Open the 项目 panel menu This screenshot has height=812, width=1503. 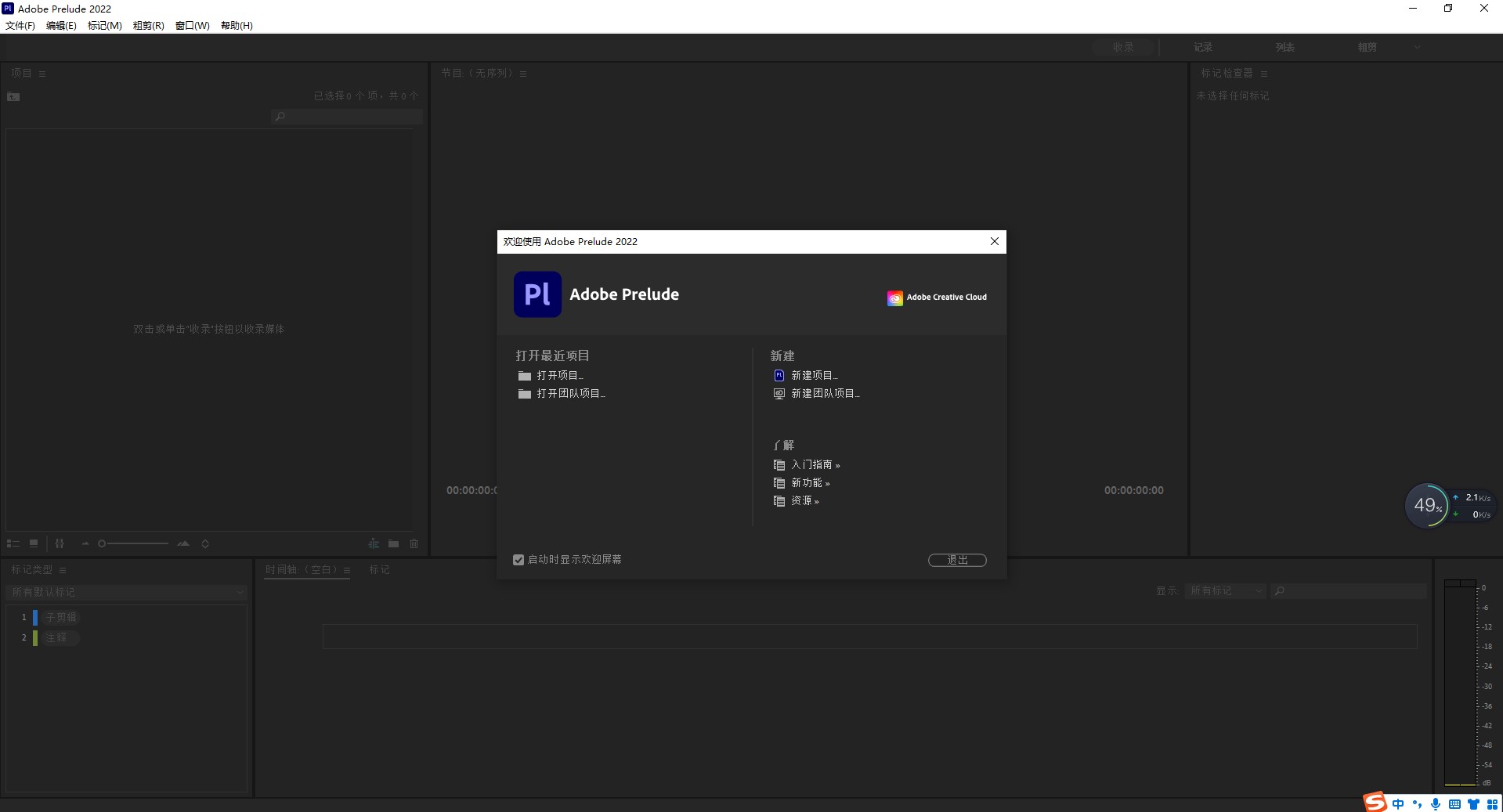click(42, 74)
